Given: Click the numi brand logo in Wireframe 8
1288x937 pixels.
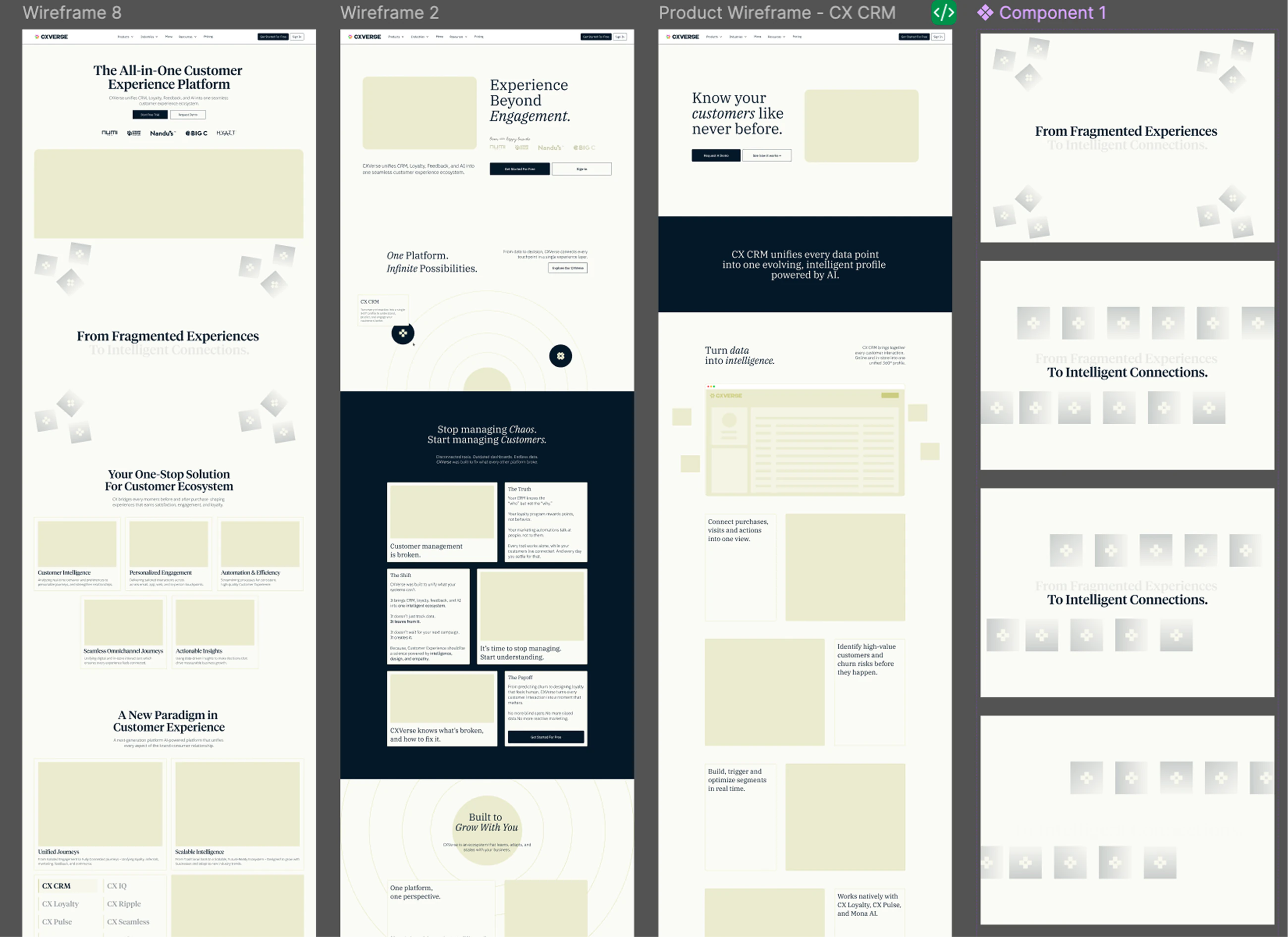Looking at the screenshot, I should pos(109,133).
